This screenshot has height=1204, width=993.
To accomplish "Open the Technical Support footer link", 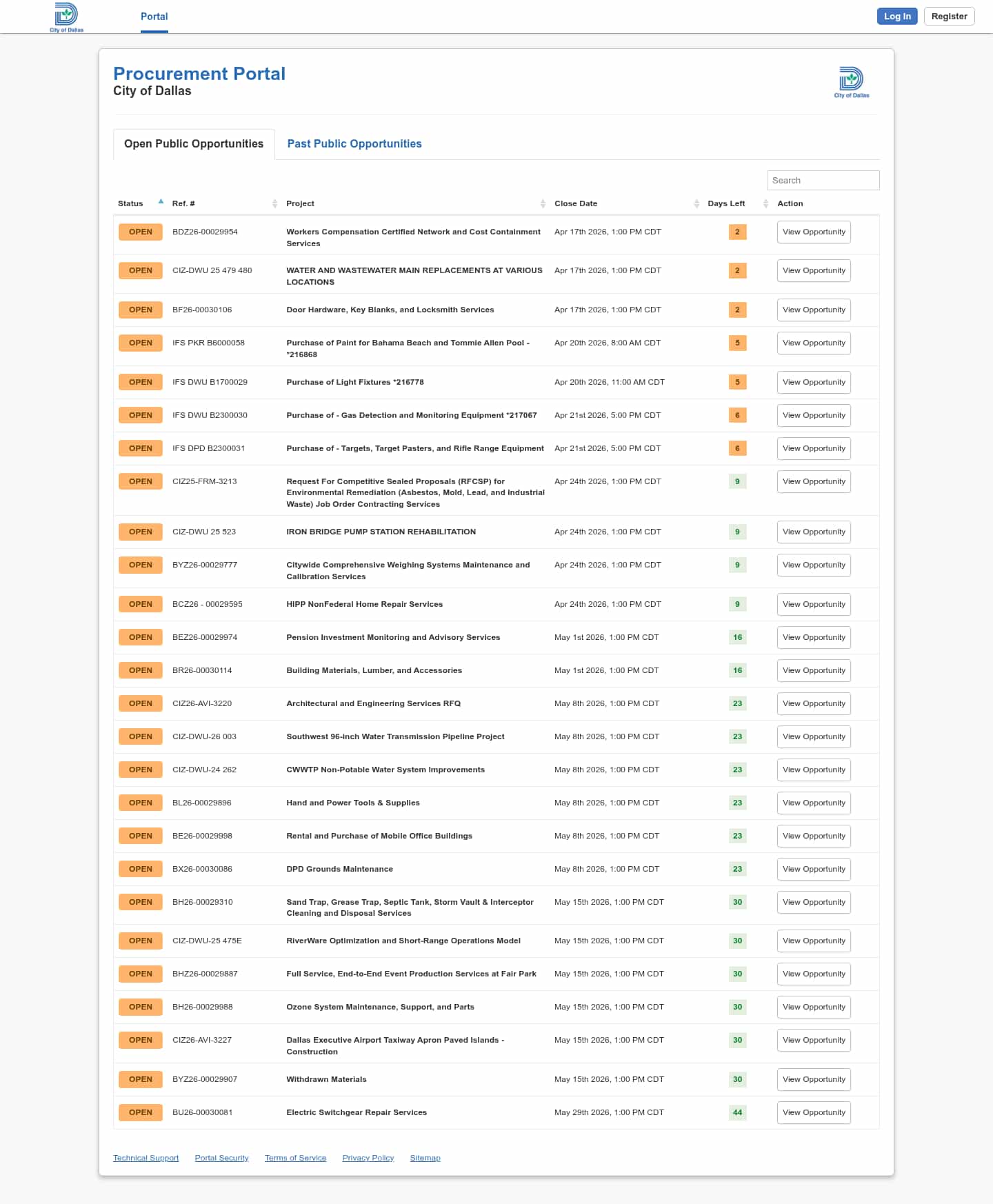I will [146, 1158].
